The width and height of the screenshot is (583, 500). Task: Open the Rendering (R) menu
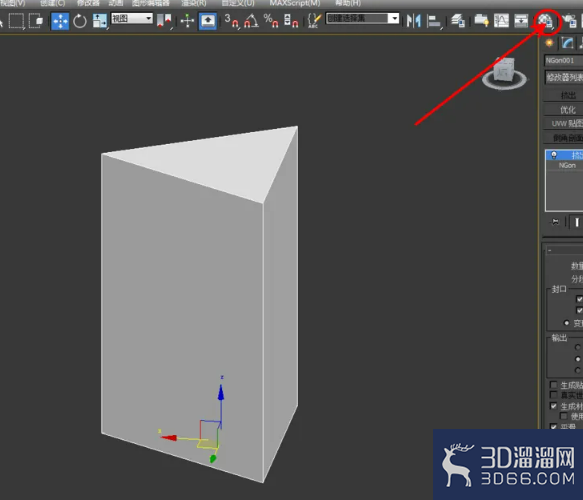point(194,3)
